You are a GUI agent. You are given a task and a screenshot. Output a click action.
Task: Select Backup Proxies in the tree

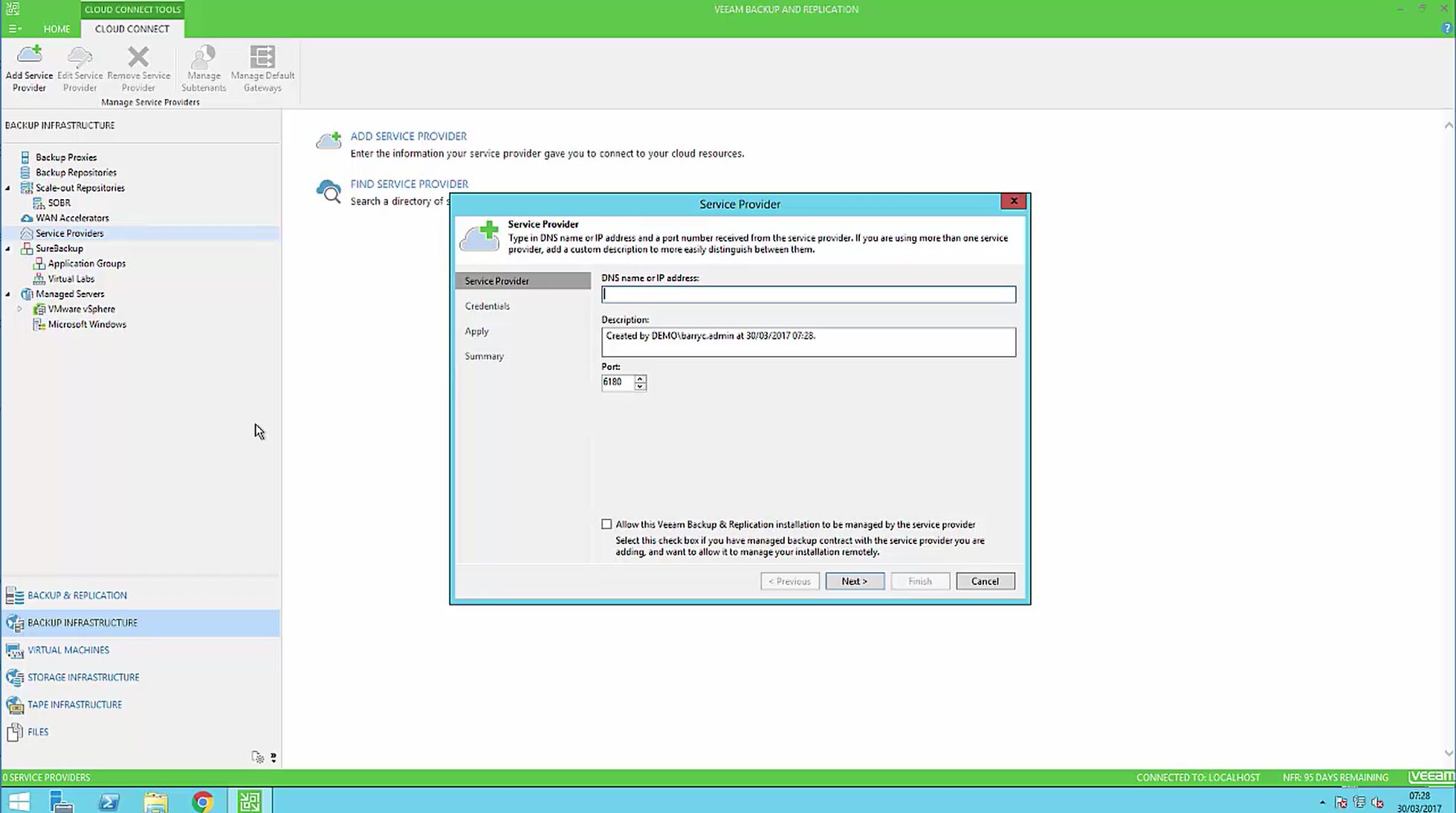tap(66, 158)
